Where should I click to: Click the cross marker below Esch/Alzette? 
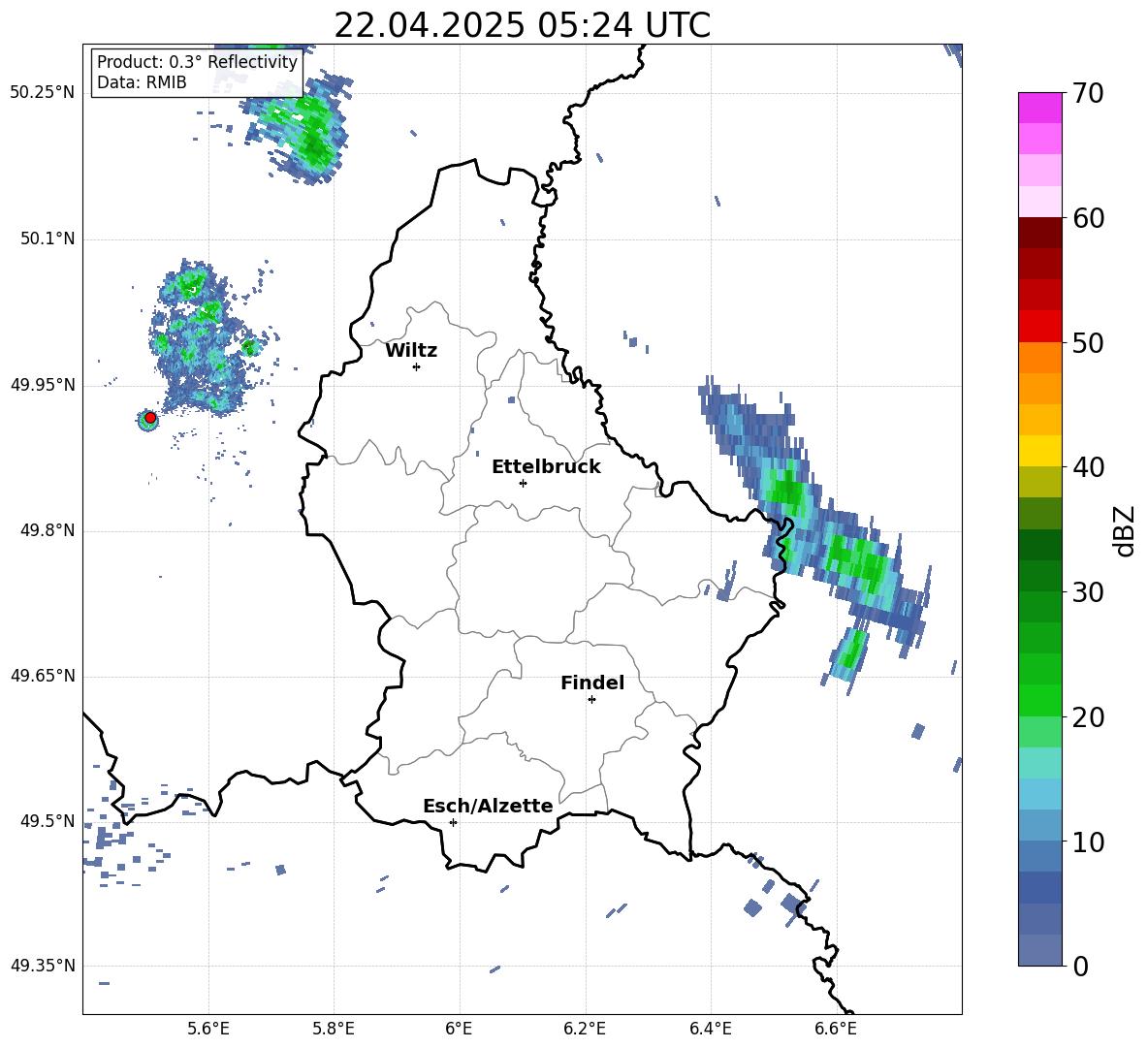[x=453, y=822]
